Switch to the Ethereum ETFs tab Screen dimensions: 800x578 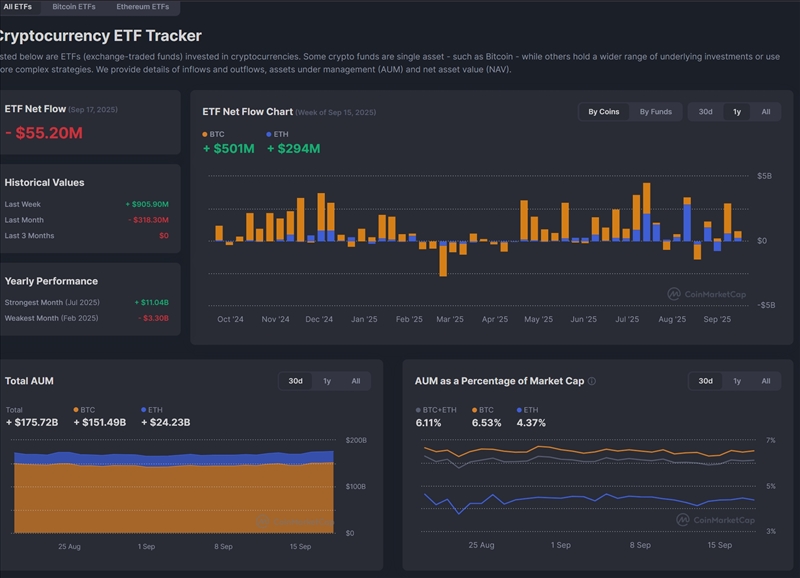143,7
